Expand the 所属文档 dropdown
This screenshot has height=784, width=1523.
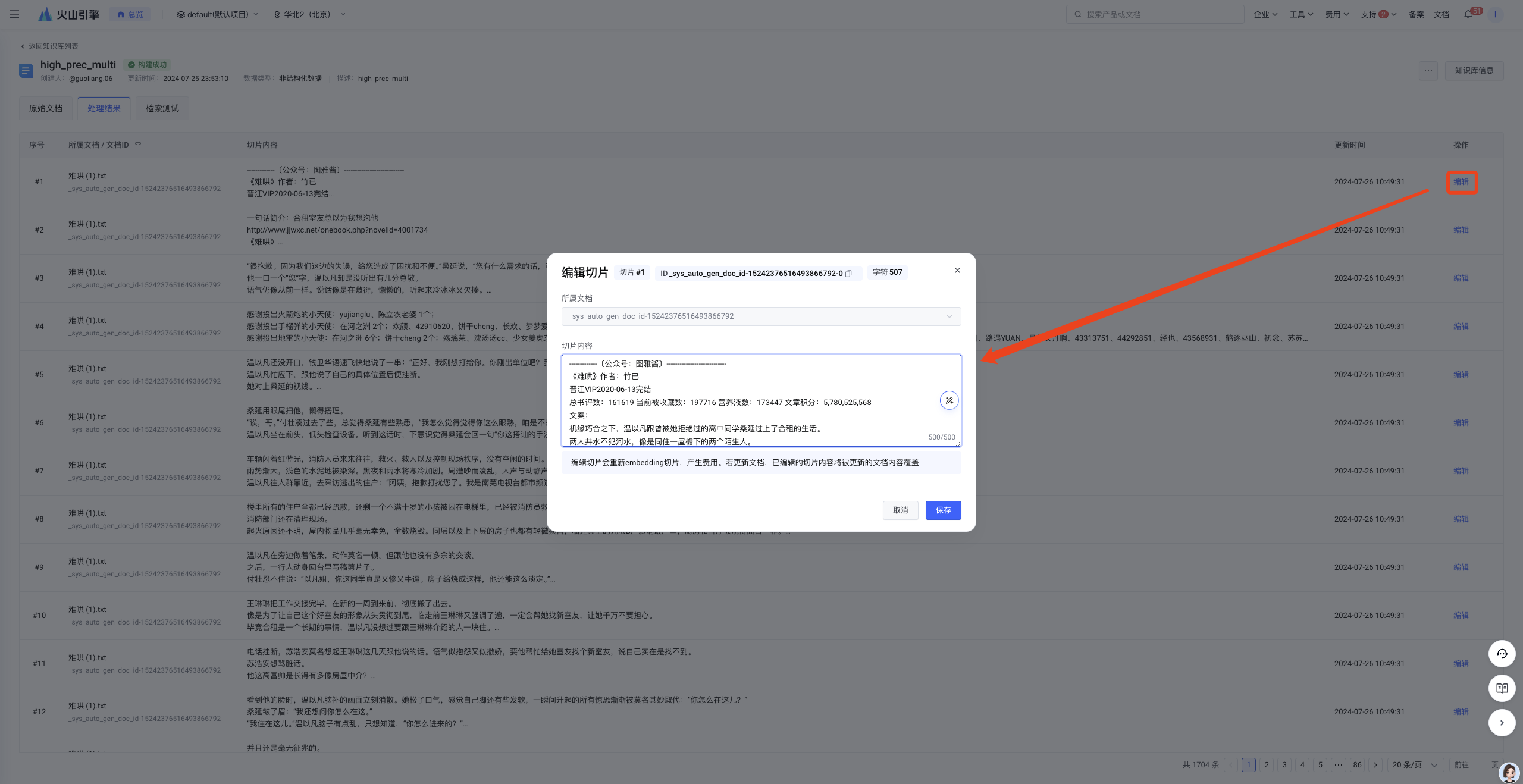(761, 316)
